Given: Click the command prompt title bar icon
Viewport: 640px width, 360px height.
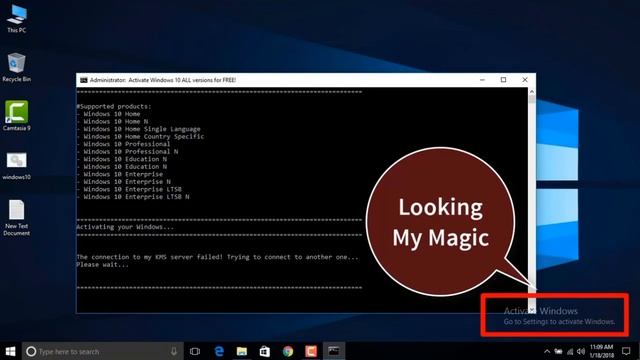Looking at the screenshot, I should click(83, 80).
